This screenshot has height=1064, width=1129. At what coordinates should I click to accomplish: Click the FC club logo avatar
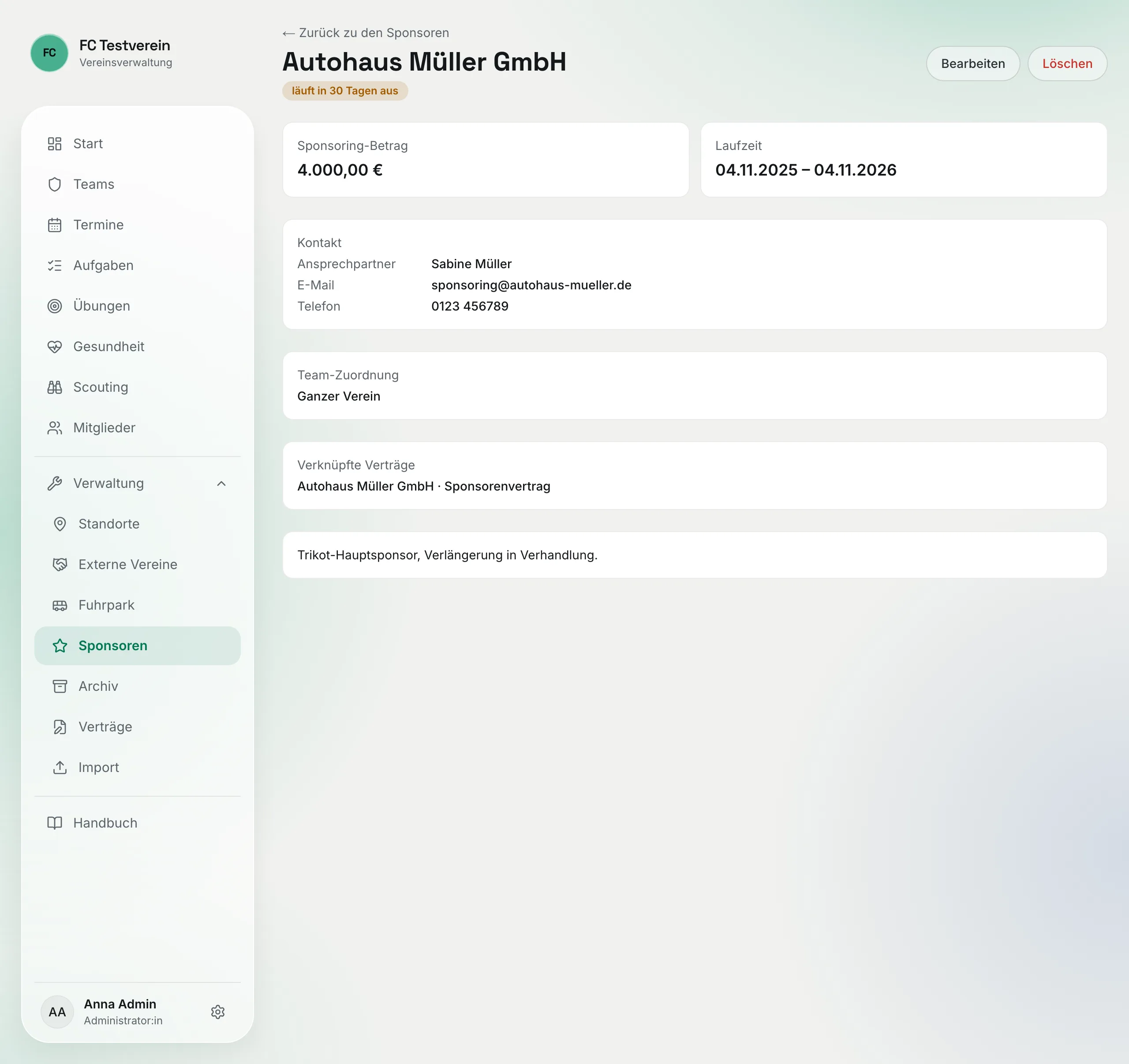pos(49,53)
